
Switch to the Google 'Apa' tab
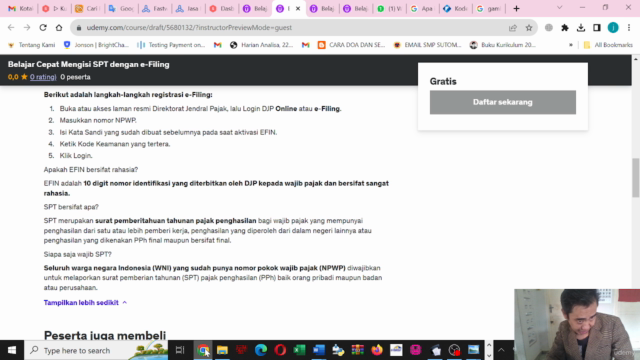422,9
